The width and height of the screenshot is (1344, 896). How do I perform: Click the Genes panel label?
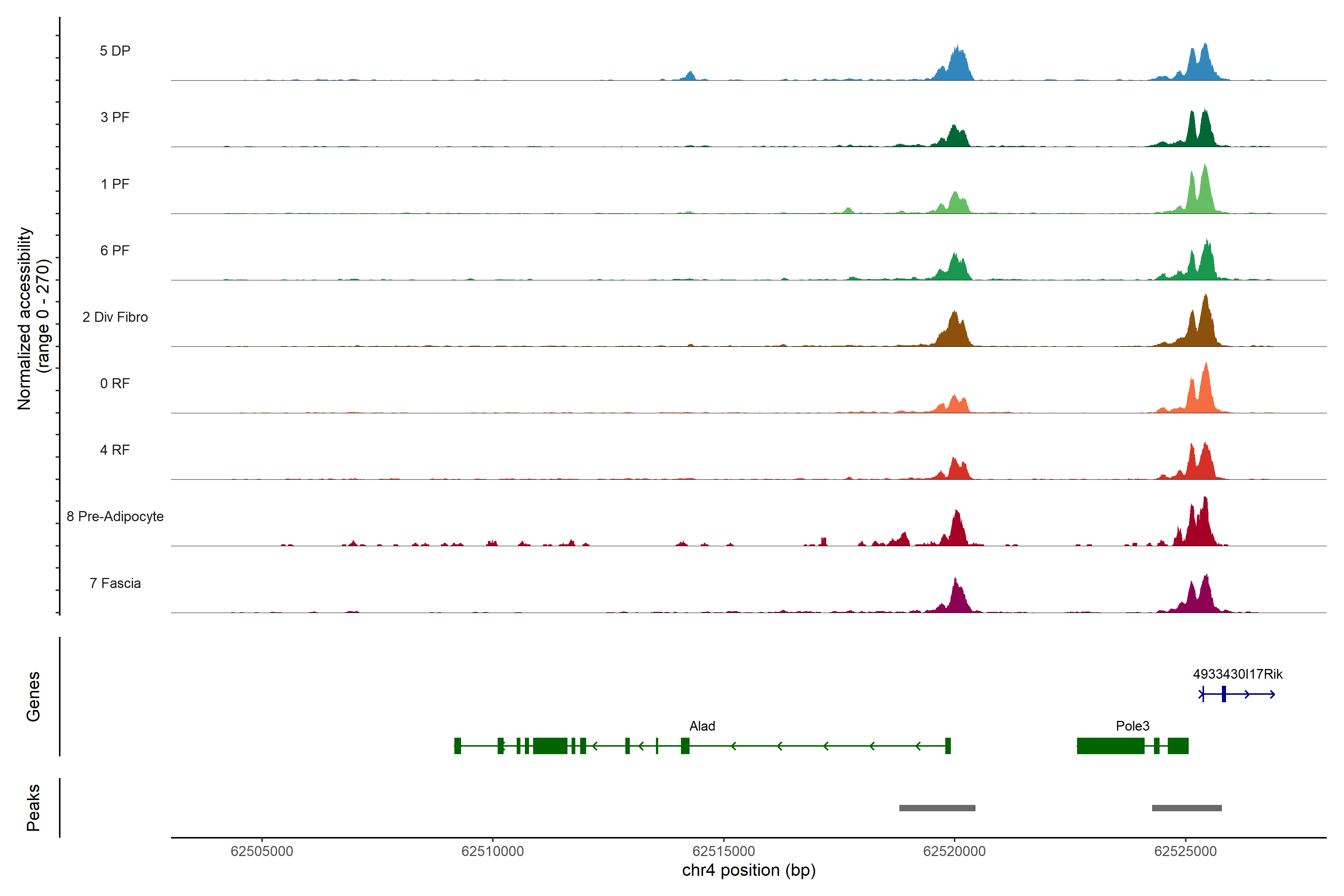pos(33,697)
